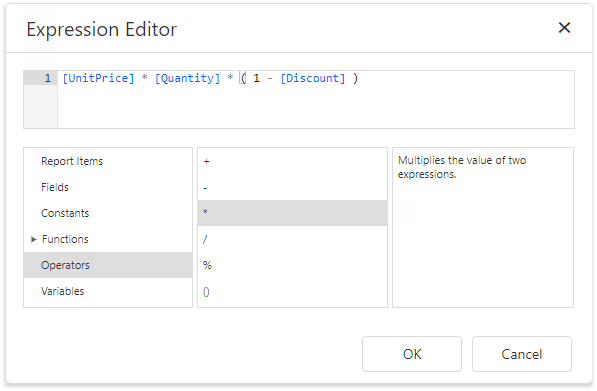Expand the Functions category arrow
This screenshot has height=391, width=597.
(34, 239)
